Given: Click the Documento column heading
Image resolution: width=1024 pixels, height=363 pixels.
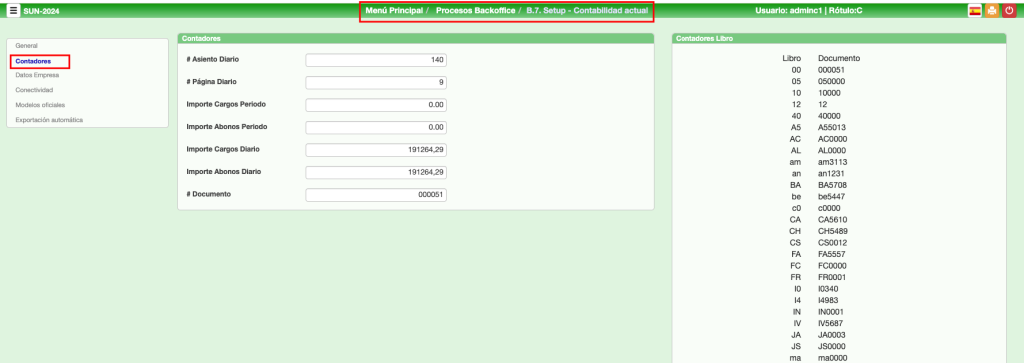Looking at the screenshot, I should point(839,58).
